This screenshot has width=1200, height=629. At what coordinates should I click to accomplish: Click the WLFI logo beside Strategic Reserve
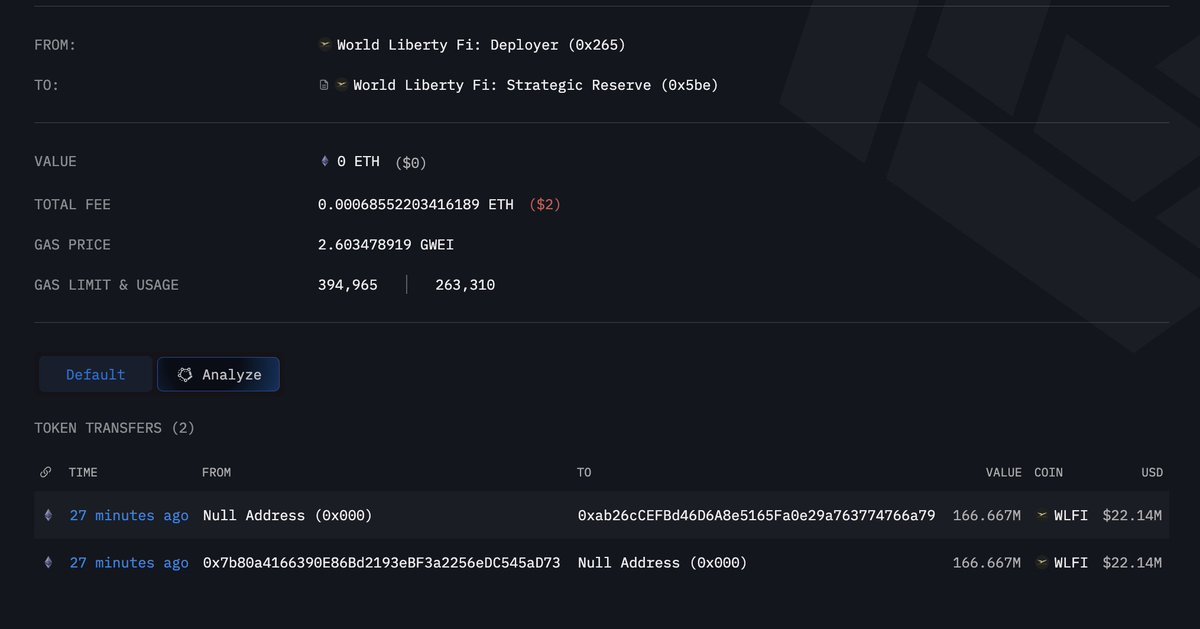341,85
